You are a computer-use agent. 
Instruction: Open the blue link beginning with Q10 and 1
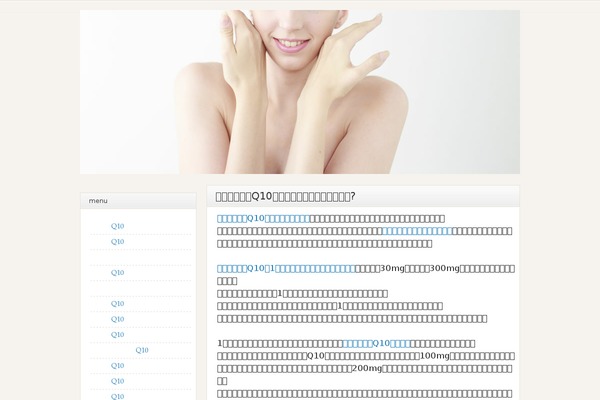pyautogui.click(x=286, y=268)
